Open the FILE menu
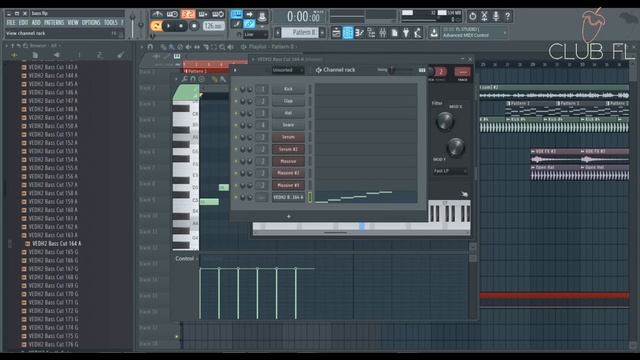Screen dimensions: 640x360 click(11, 22)
